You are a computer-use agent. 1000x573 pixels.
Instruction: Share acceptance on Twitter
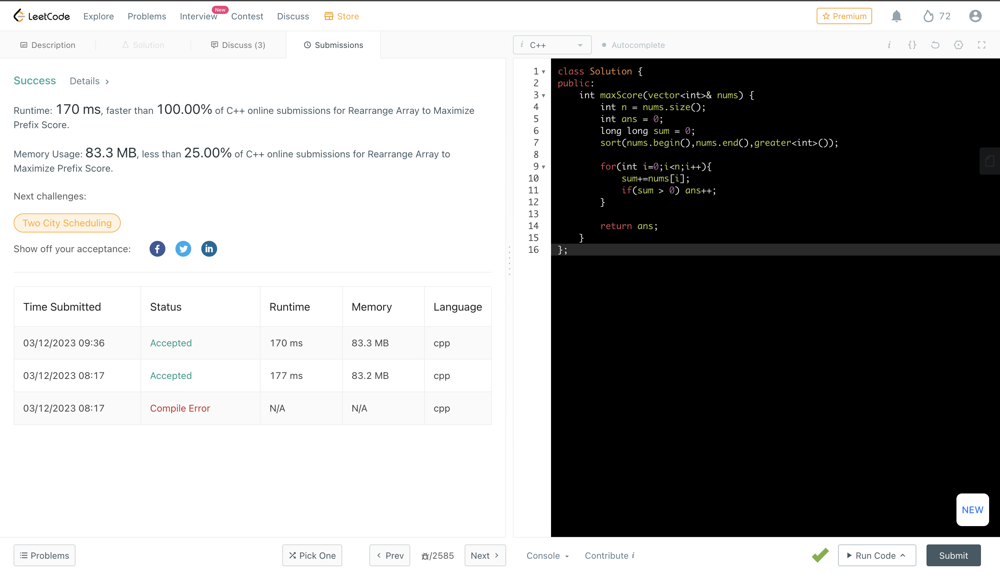click(x=183, y=249)
